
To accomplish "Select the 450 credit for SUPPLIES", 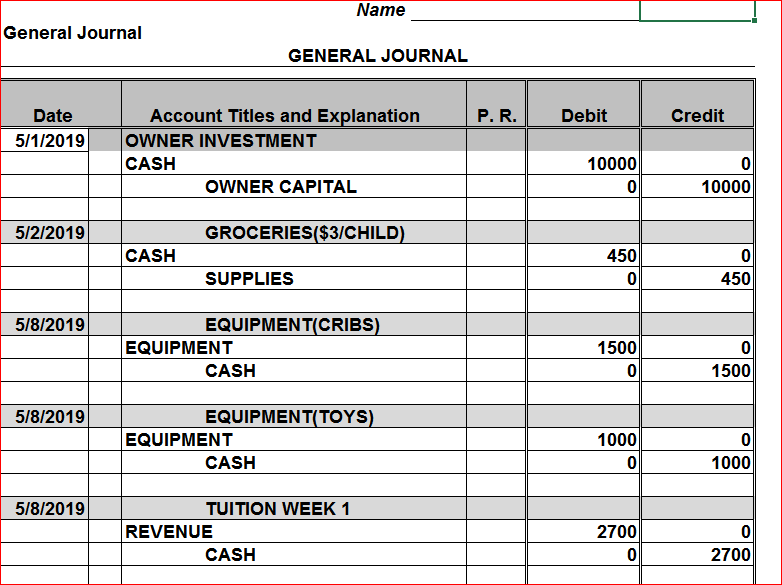I will pos(697,279).
